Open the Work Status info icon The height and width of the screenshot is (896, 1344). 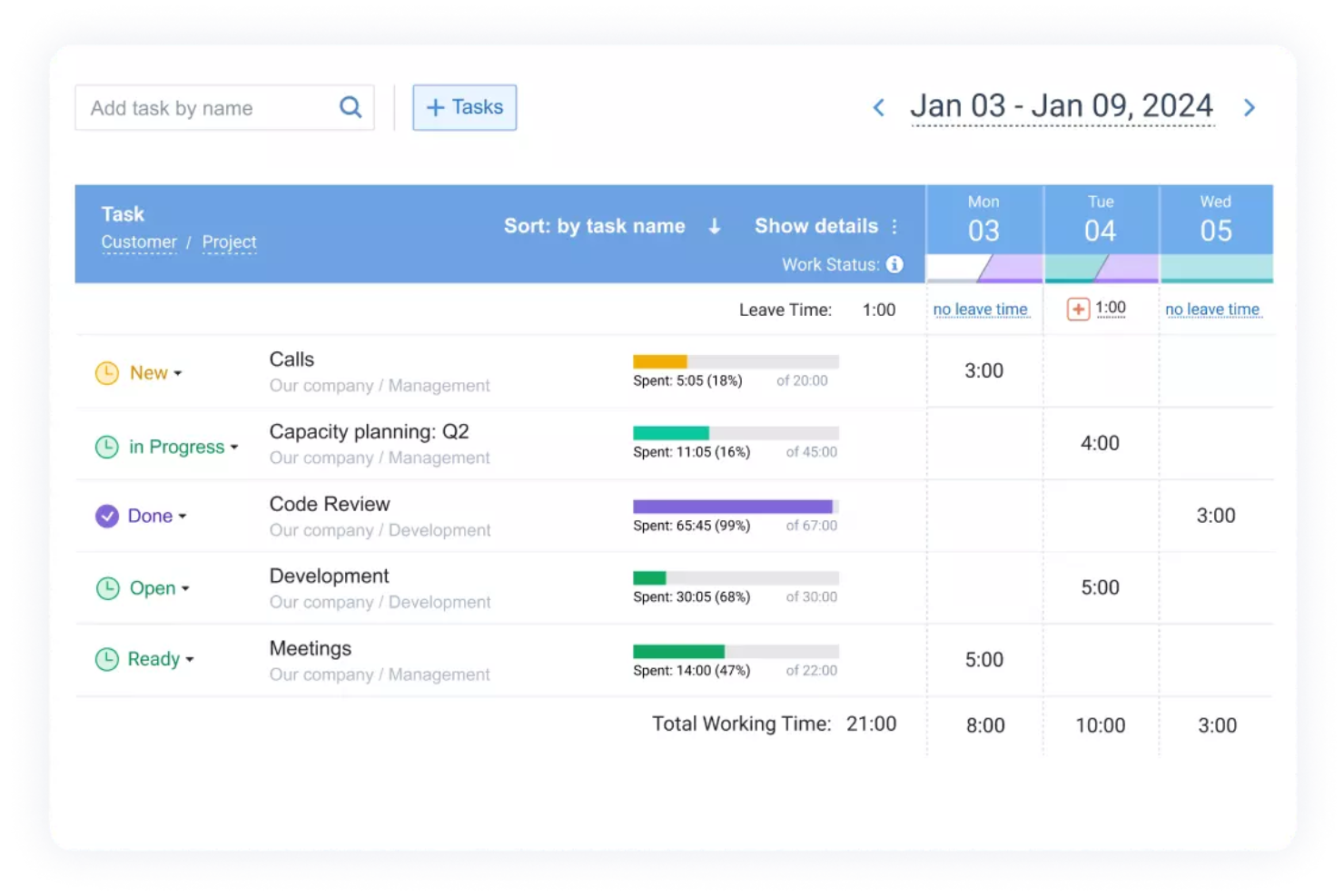[894, 264]
